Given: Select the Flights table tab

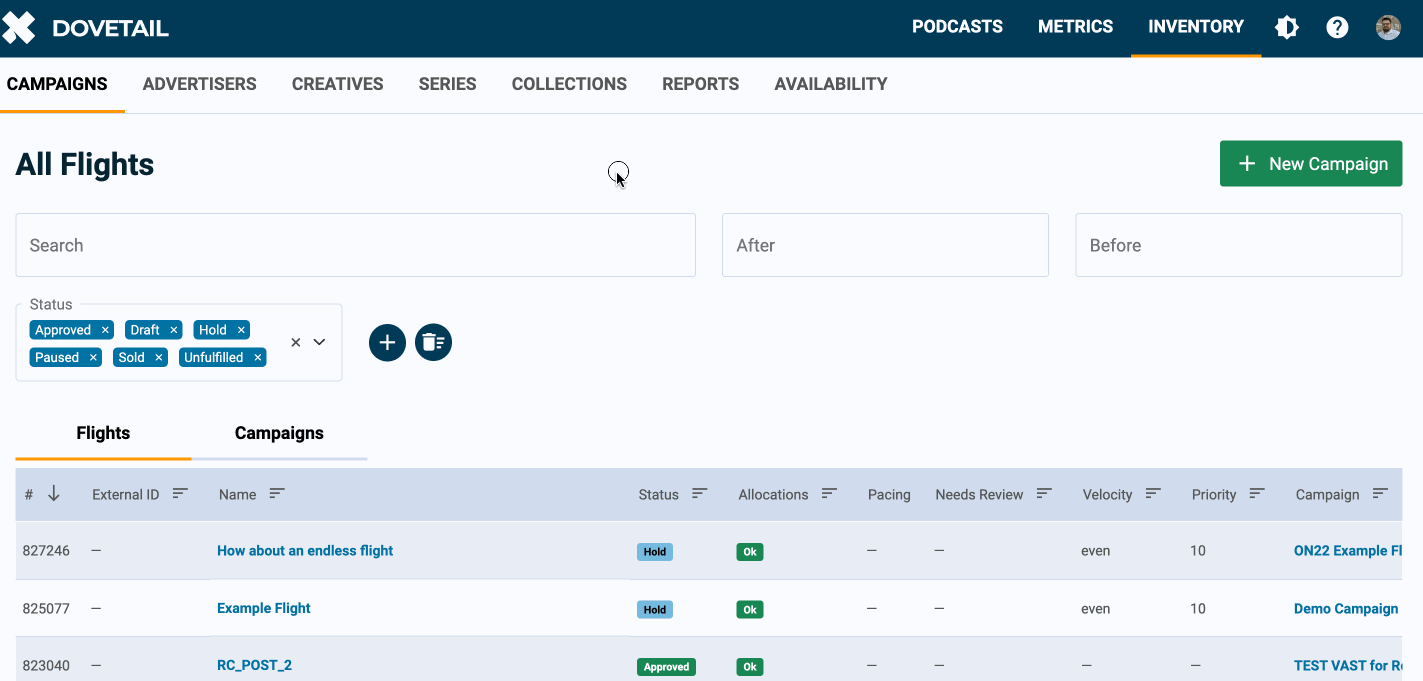Looking at the screenshot, I should pos(103,433).
